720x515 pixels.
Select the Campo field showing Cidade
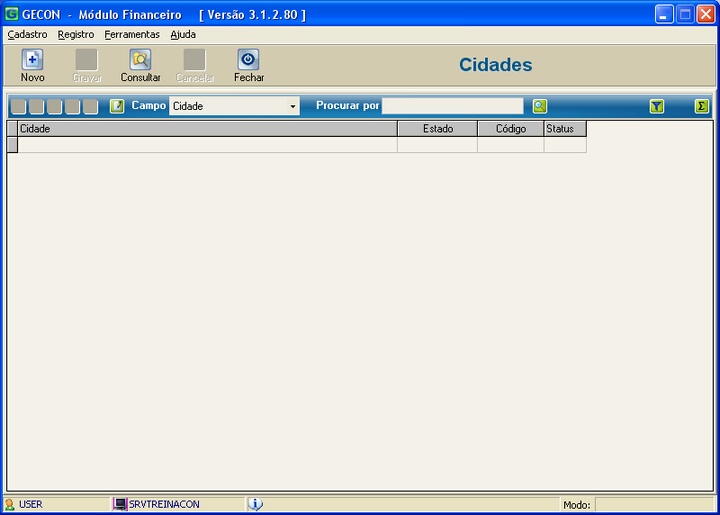tap(234, 106)
